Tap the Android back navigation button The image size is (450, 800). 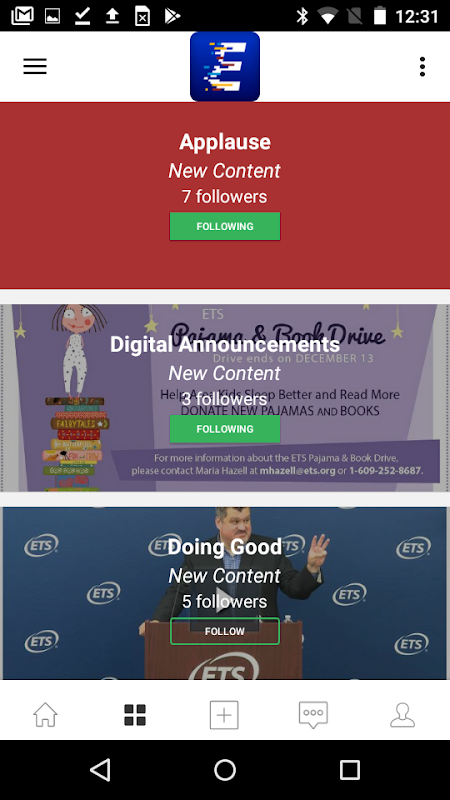[x=100, y=769]
